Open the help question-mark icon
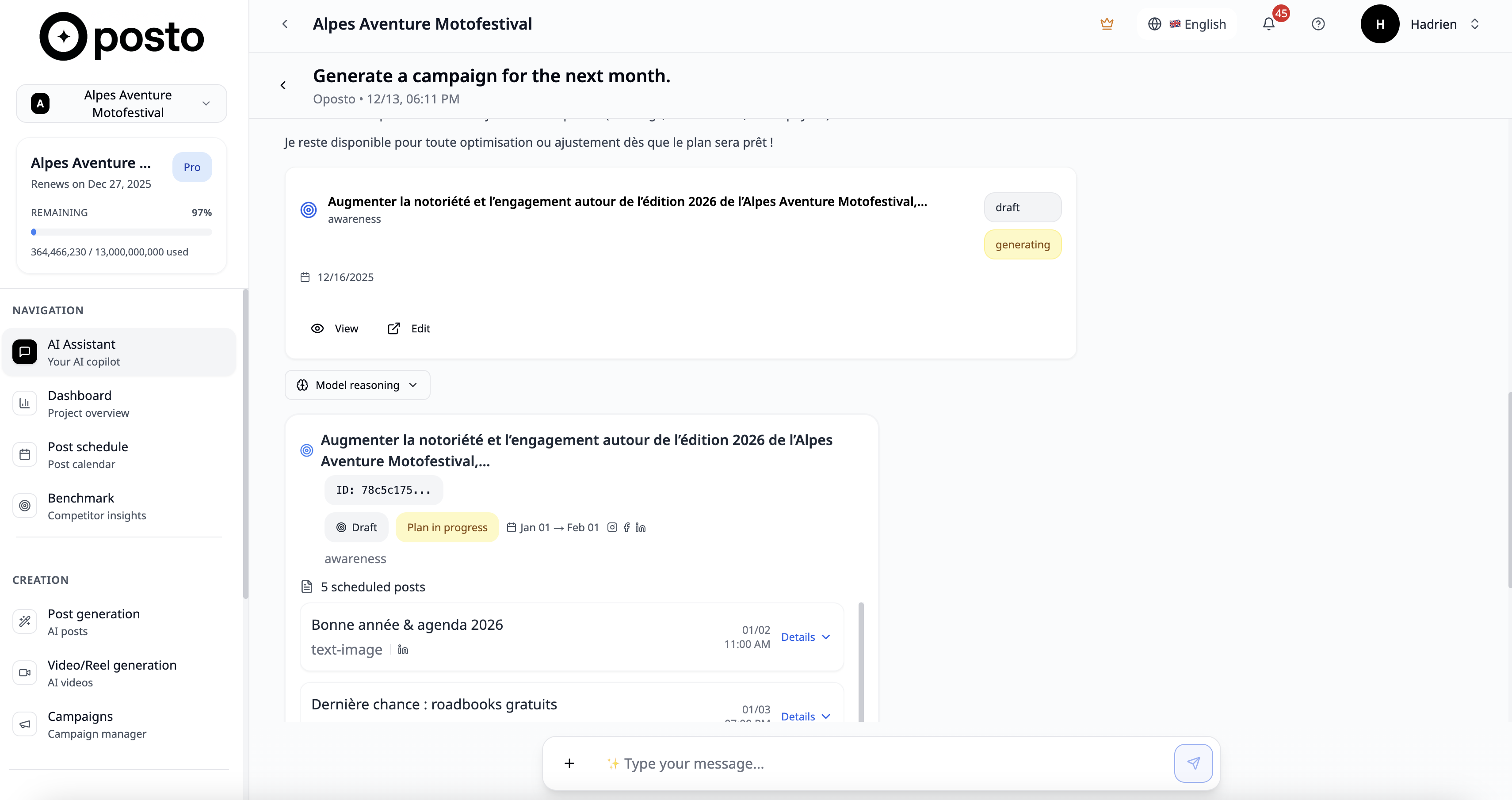Screen dimensions: 1512x800 point(1318,24)
